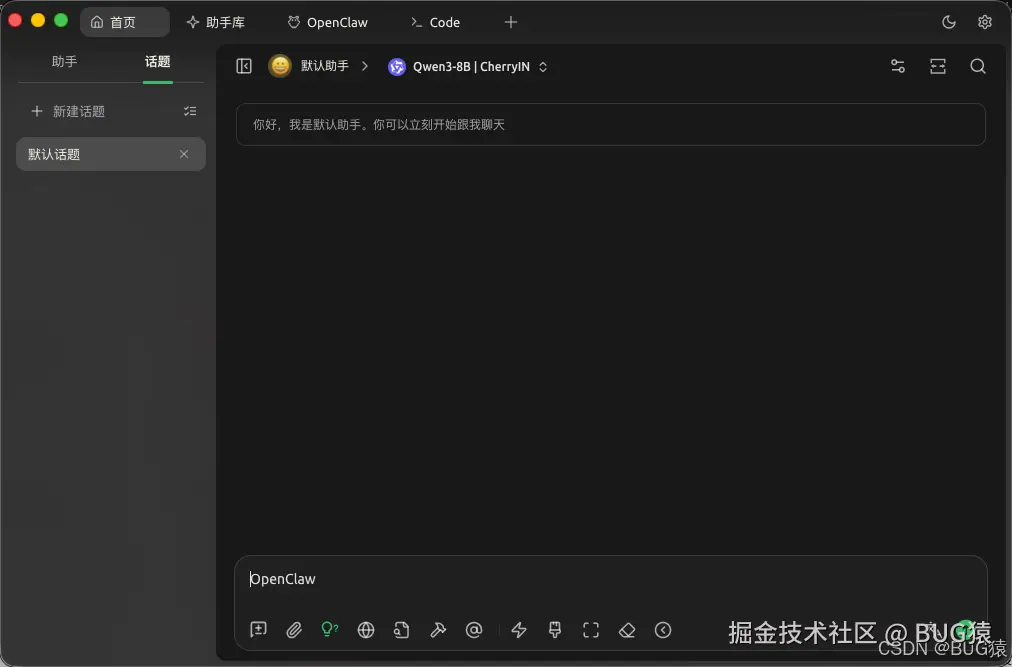Collapse the sidebar with the panel icon

[243, 66]
